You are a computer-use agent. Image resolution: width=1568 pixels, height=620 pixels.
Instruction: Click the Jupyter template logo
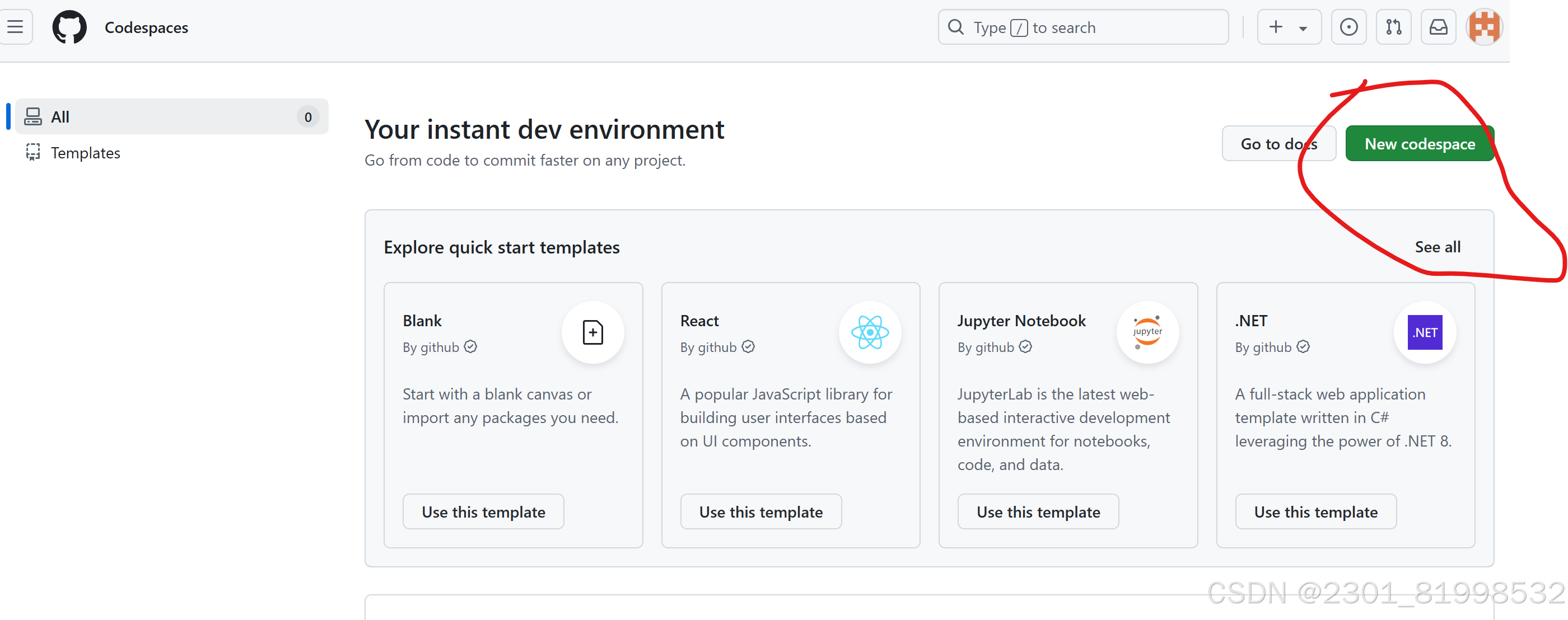click(1147, 332)
